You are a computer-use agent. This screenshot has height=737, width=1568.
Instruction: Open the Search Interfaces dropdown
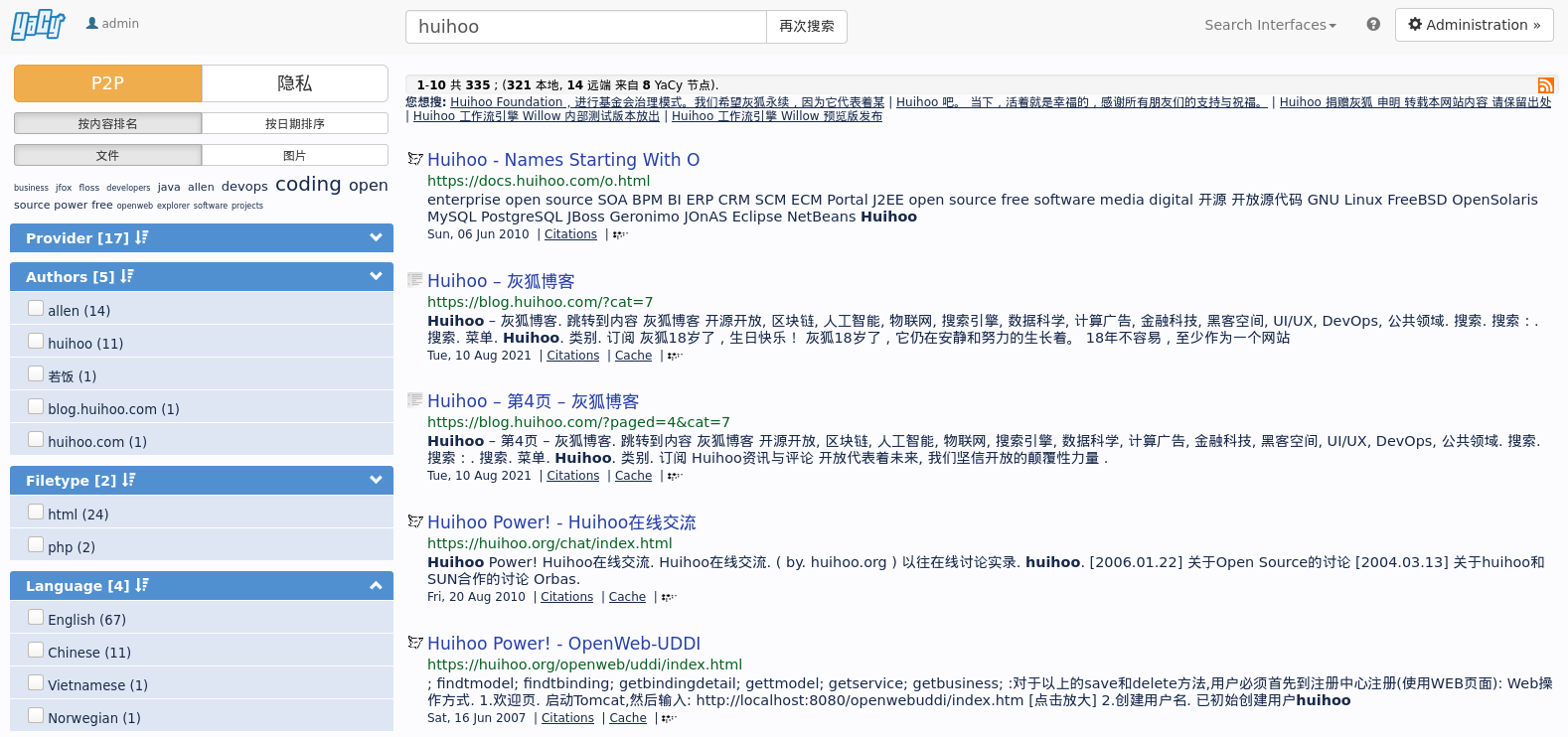[1269, 25]
